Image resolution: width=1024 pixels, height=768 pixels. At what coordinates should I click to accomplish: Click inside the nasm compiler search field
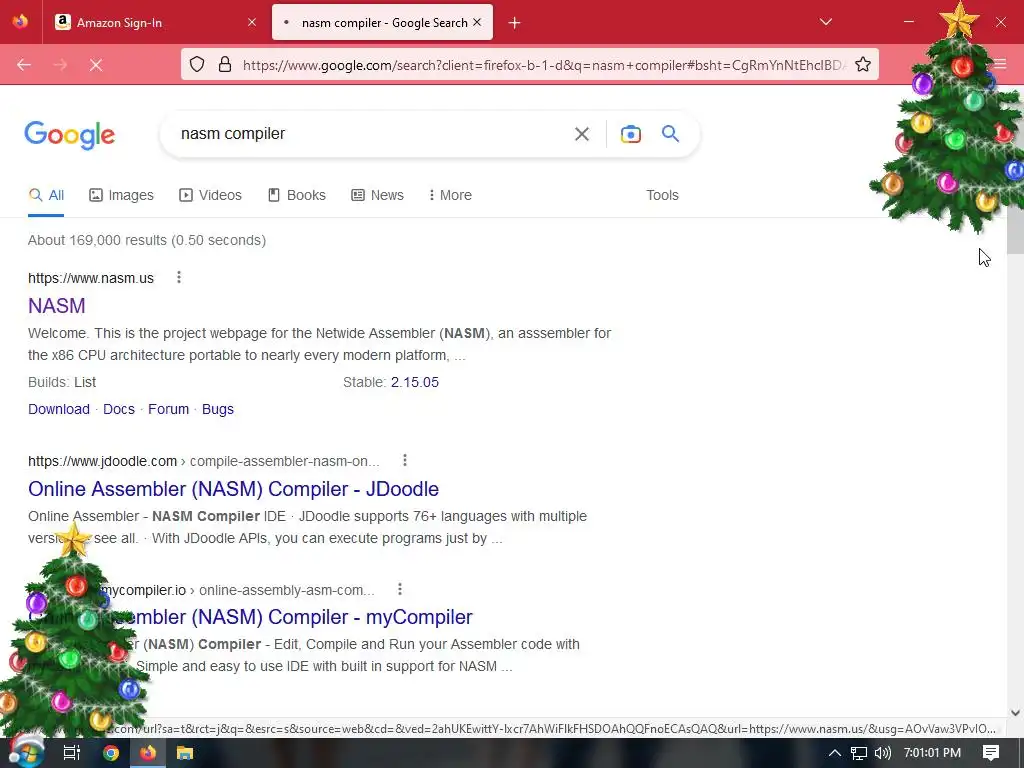pyautogui.click(x=366, y=134)
